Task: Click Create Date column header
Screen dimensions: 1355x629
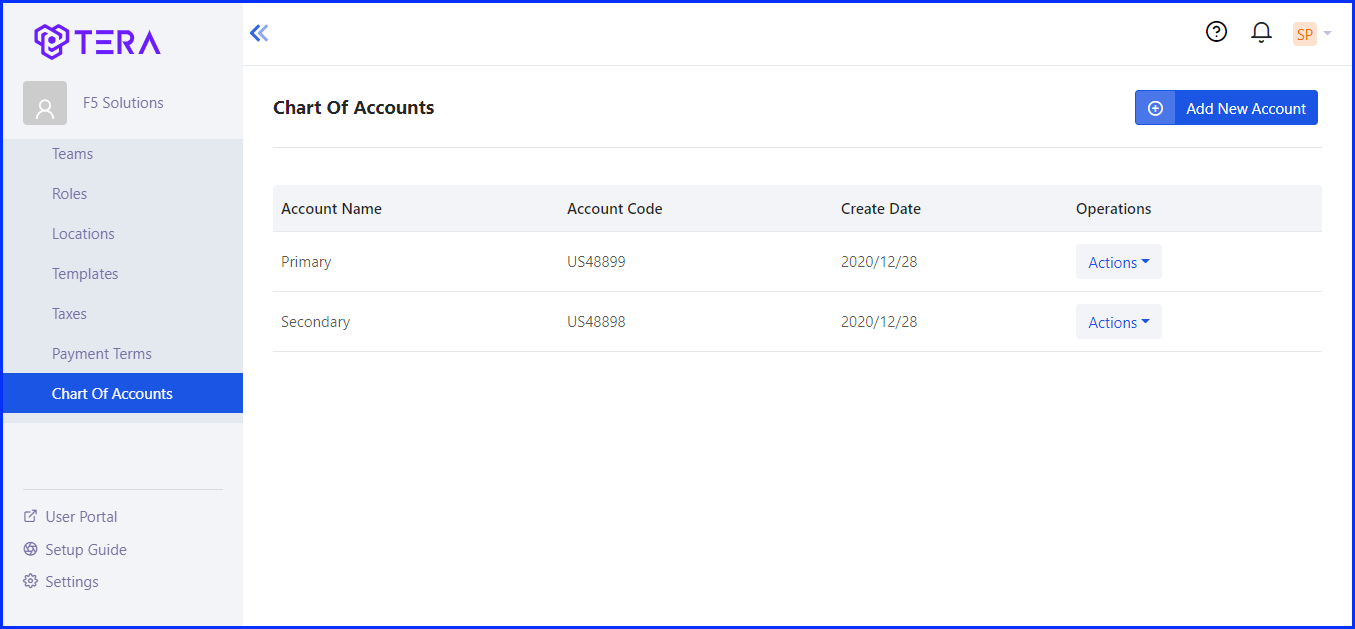Action: point(881,209)
